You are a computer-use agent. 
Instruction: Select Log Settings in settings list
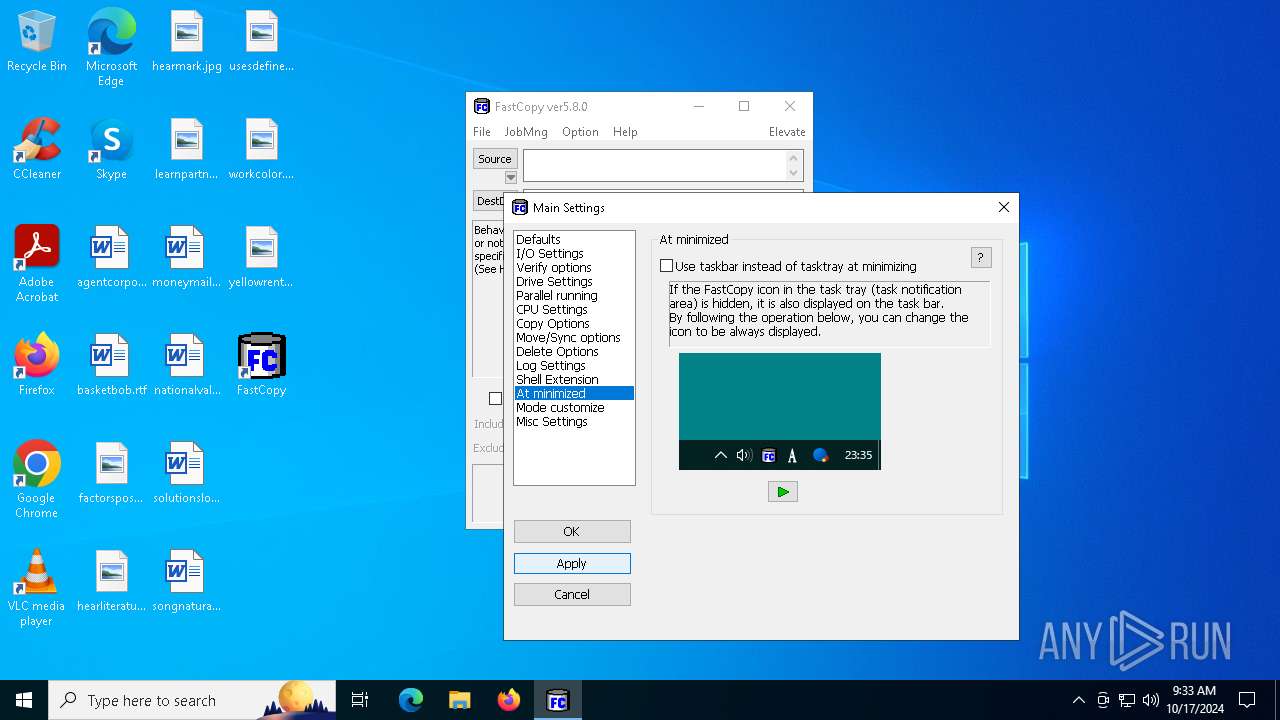coord(574,365)
